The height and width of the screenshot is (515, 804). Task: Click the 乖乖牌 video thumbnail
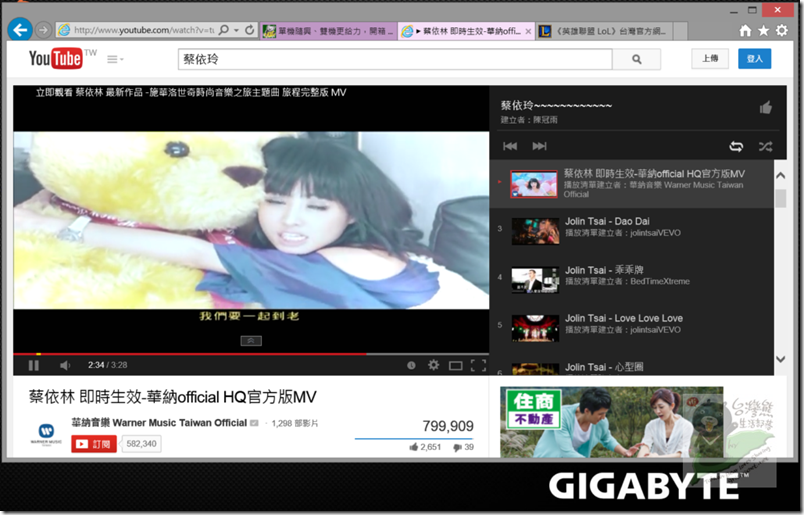535,280
